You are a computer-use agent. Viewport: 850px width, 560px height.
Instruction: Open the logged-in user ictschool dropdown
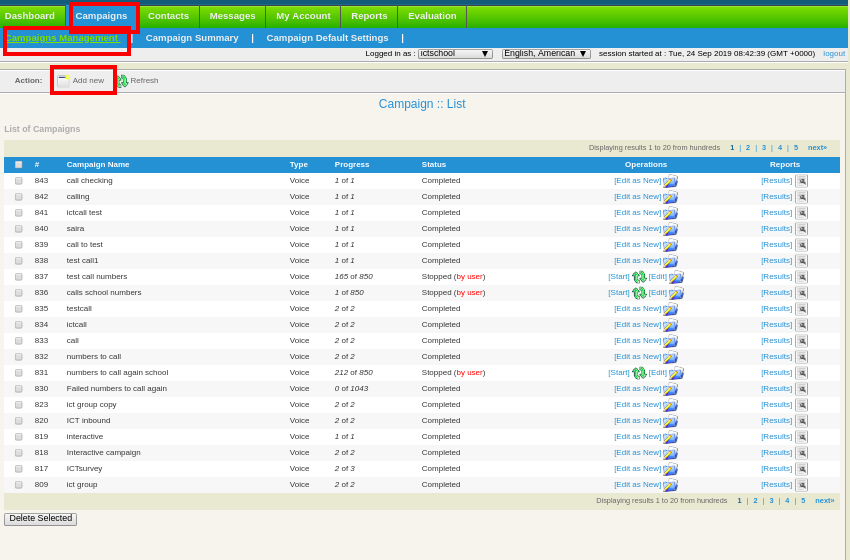click(455, 54)
